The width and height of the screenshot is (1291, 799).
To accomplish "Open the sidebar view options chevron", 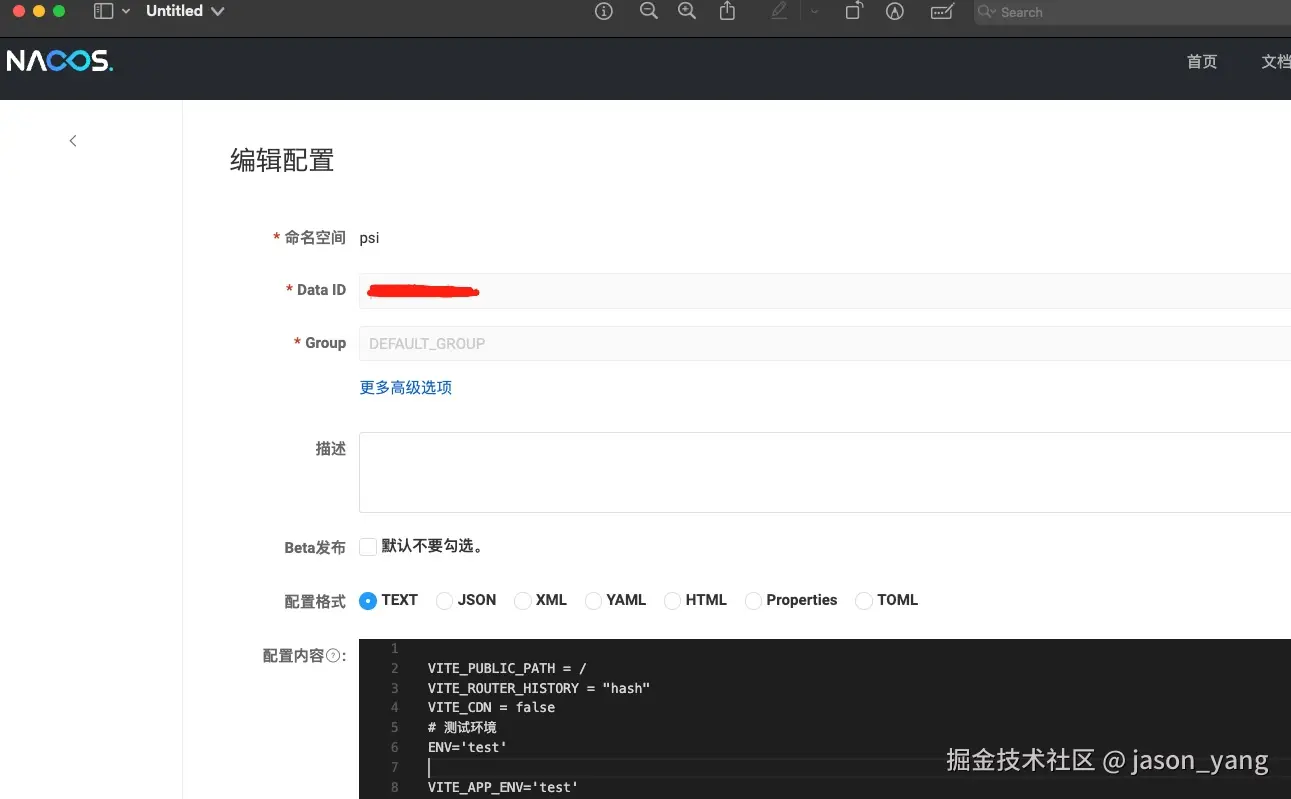I will [125, 11].
